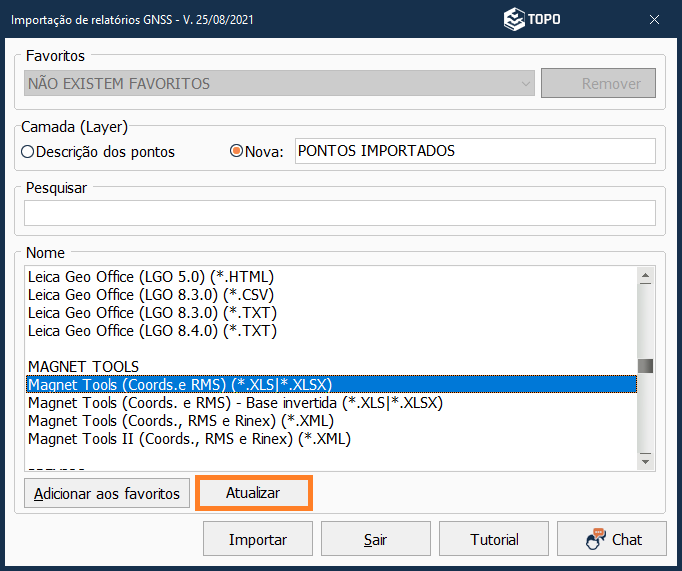Select the Descrição dos pontos radio option

28,152
